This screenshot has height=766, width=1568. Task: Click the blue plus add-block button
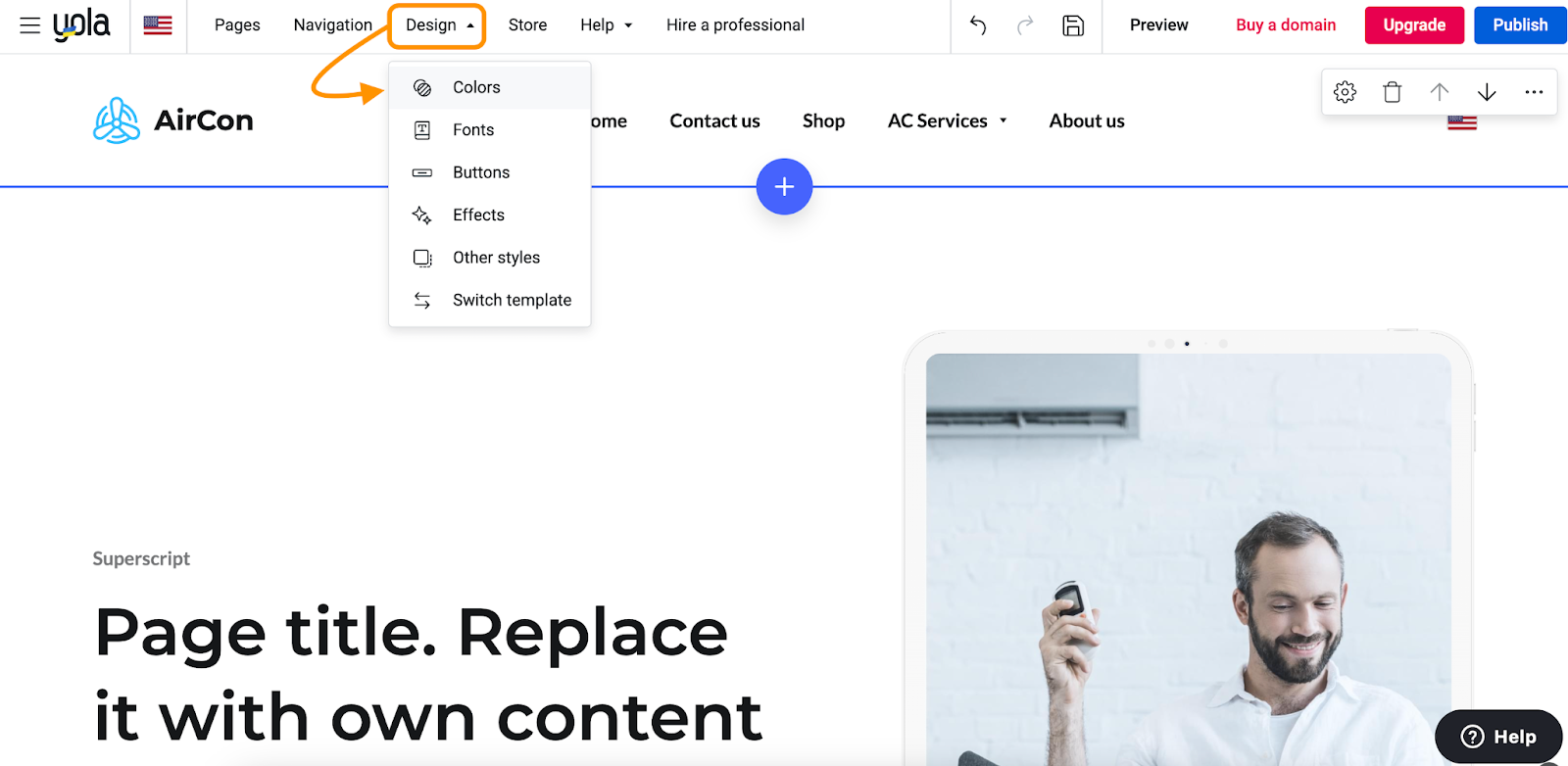click(x=784, y=186)
